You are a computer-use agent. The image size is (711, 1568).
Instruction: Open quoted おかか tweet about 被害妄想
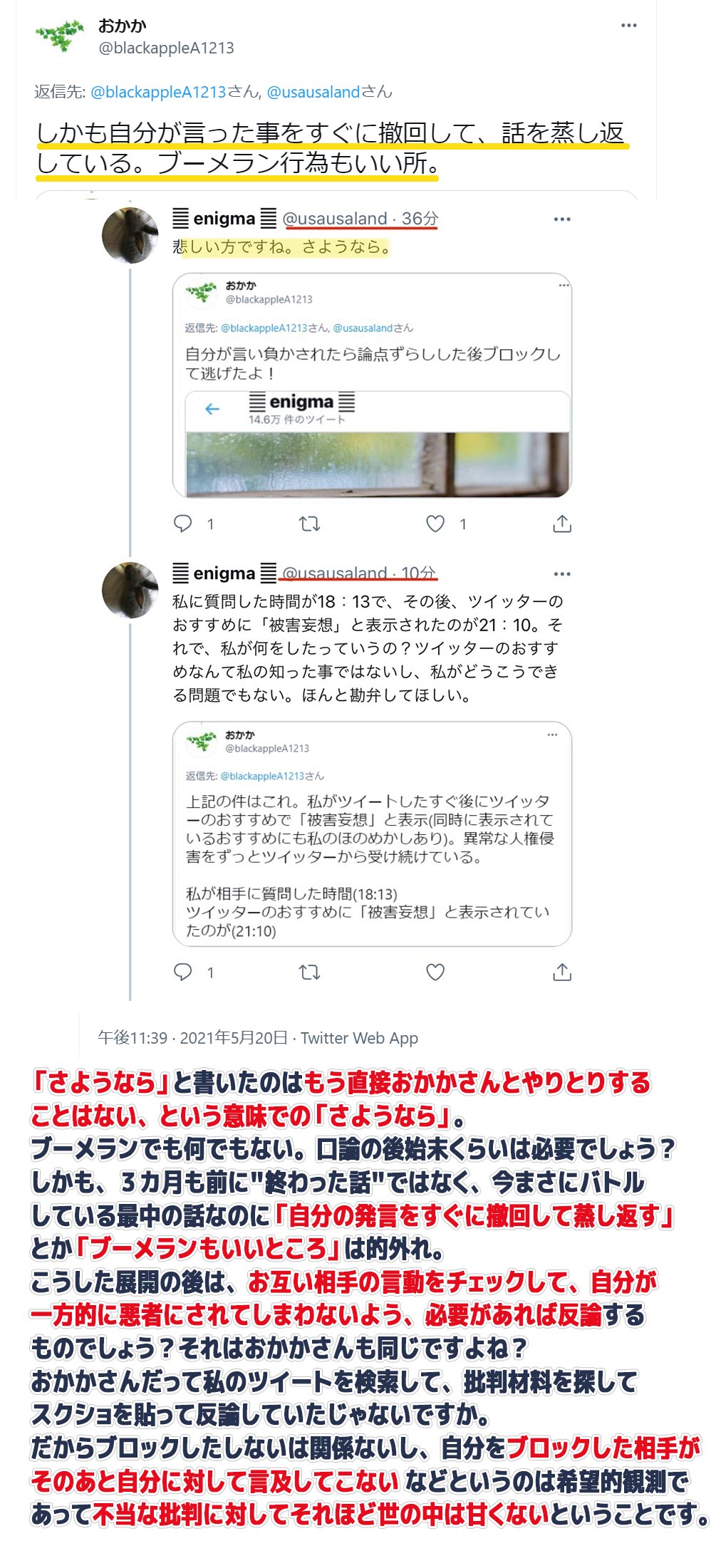click(x=372, y=834)
